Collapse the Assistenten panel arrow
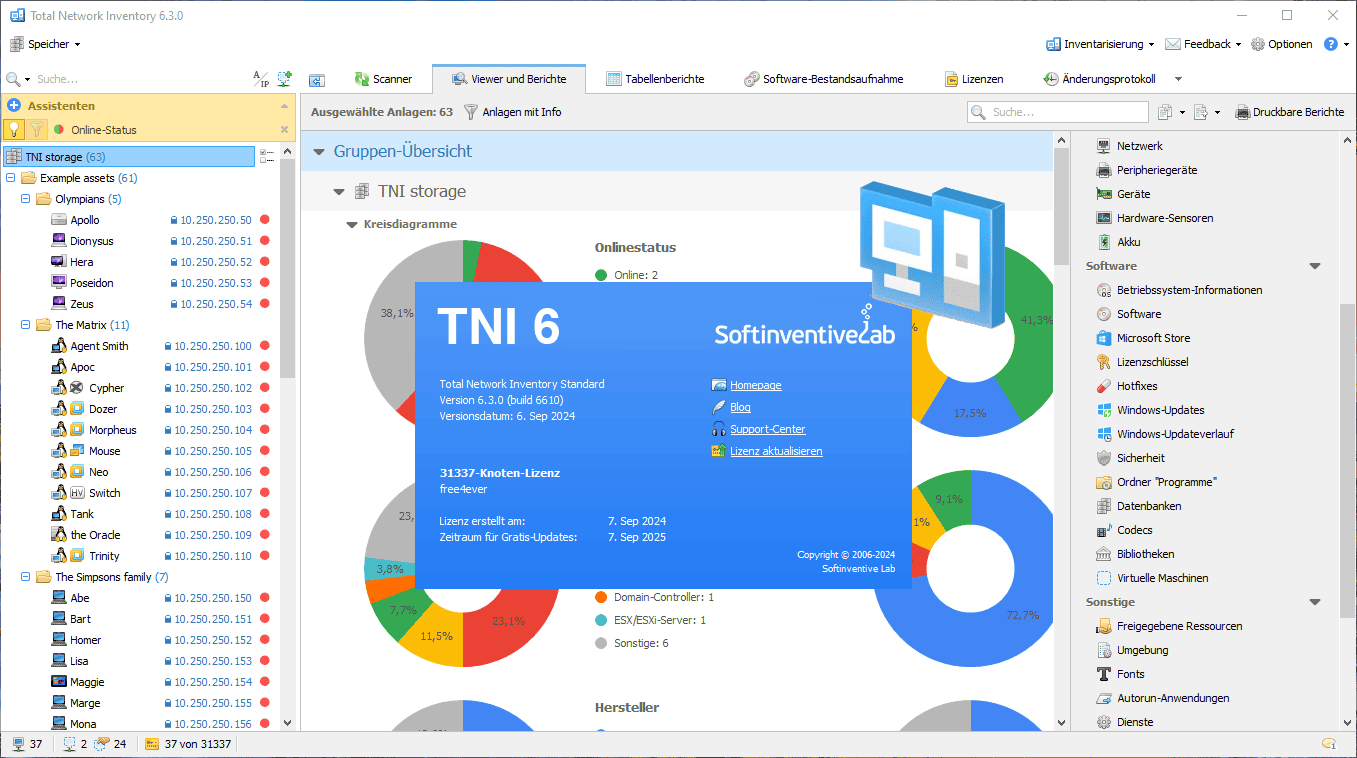Screen dimensions: 1357x758 click(284, 106)
